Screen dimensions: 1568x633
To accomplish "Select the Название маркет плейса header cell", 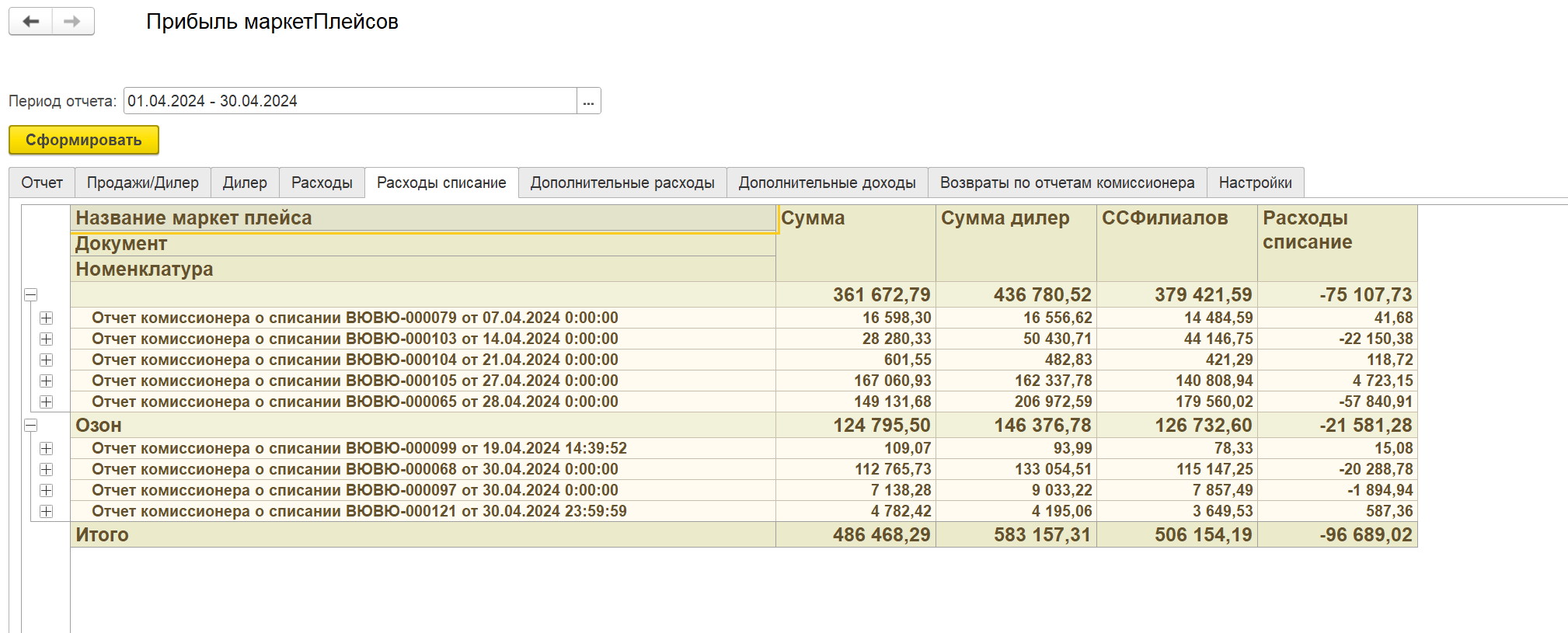I will (423, 218).
